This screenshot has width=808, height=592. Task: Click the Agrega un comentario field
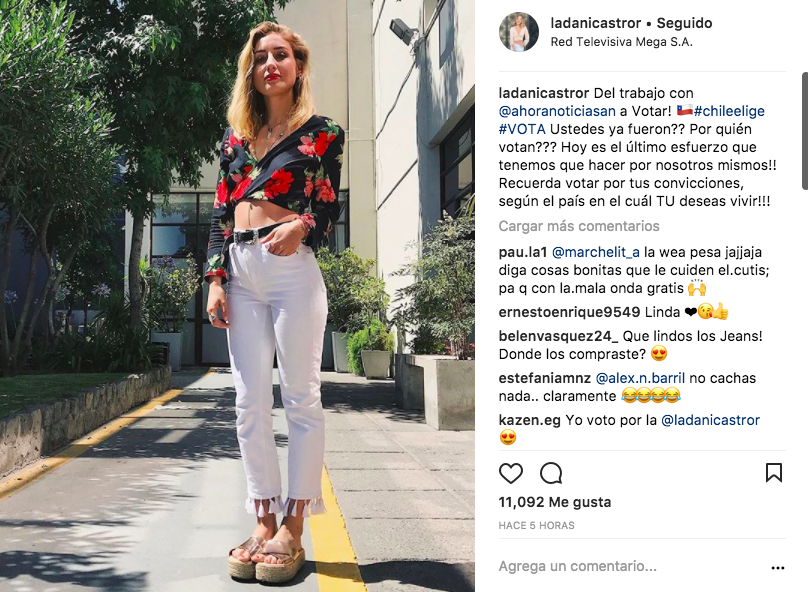[x=631, y=566]
